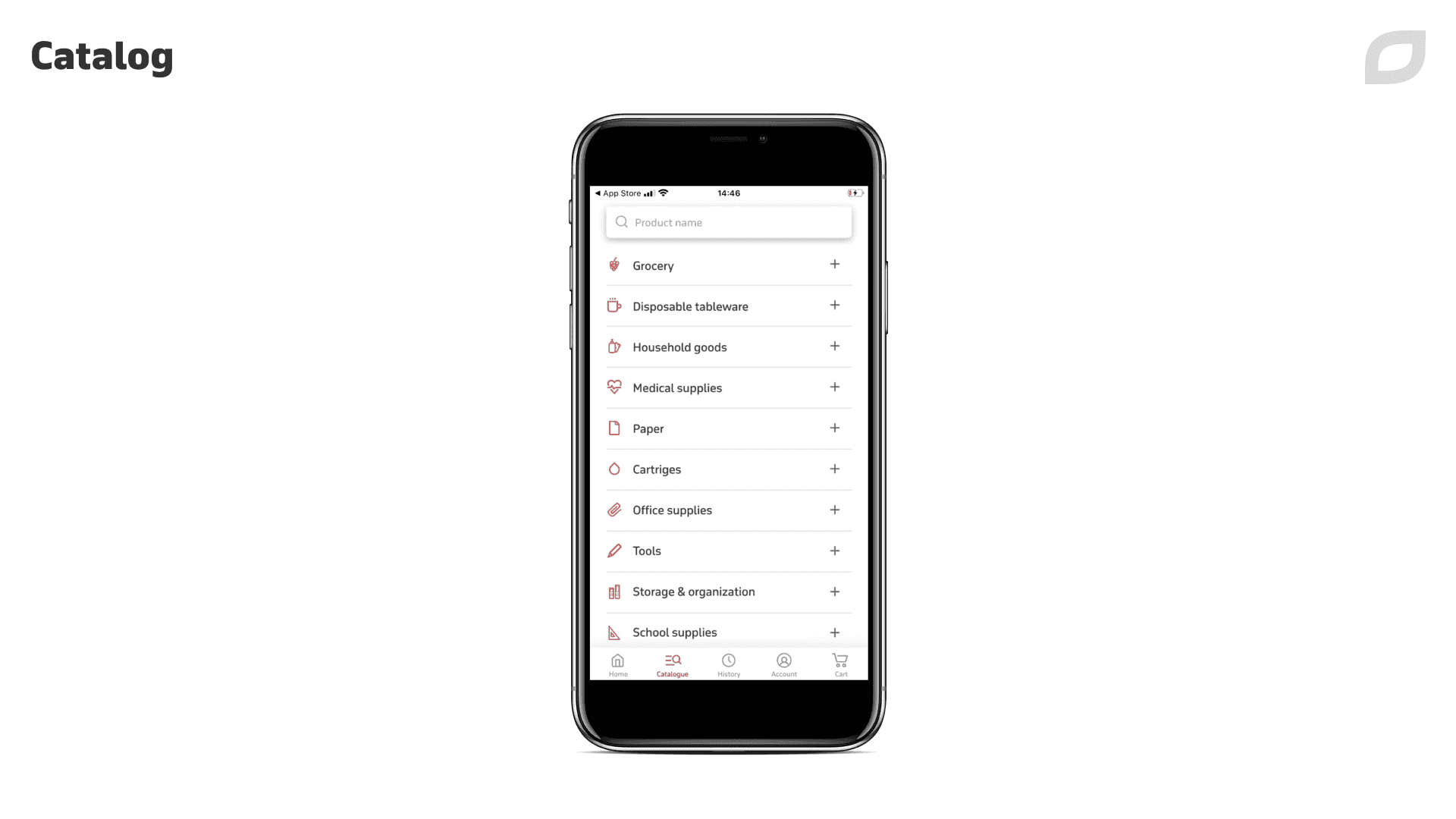Tap the Storage & organization chart icon
This screenshot has height=819, width=1456.
point(614,591)
